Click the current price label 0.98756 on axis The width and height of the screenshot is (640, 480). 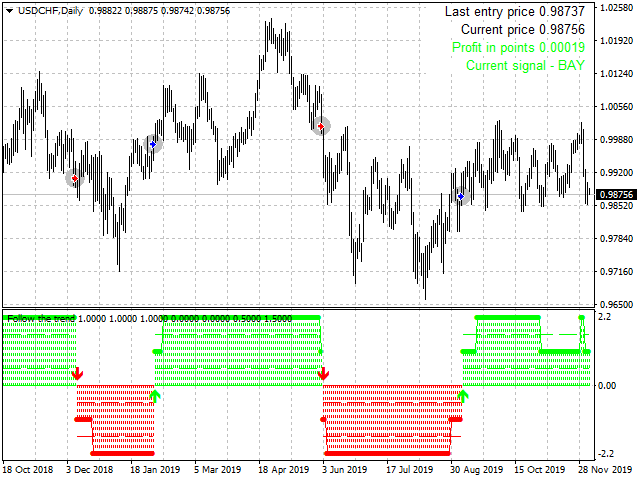[617, 195]
